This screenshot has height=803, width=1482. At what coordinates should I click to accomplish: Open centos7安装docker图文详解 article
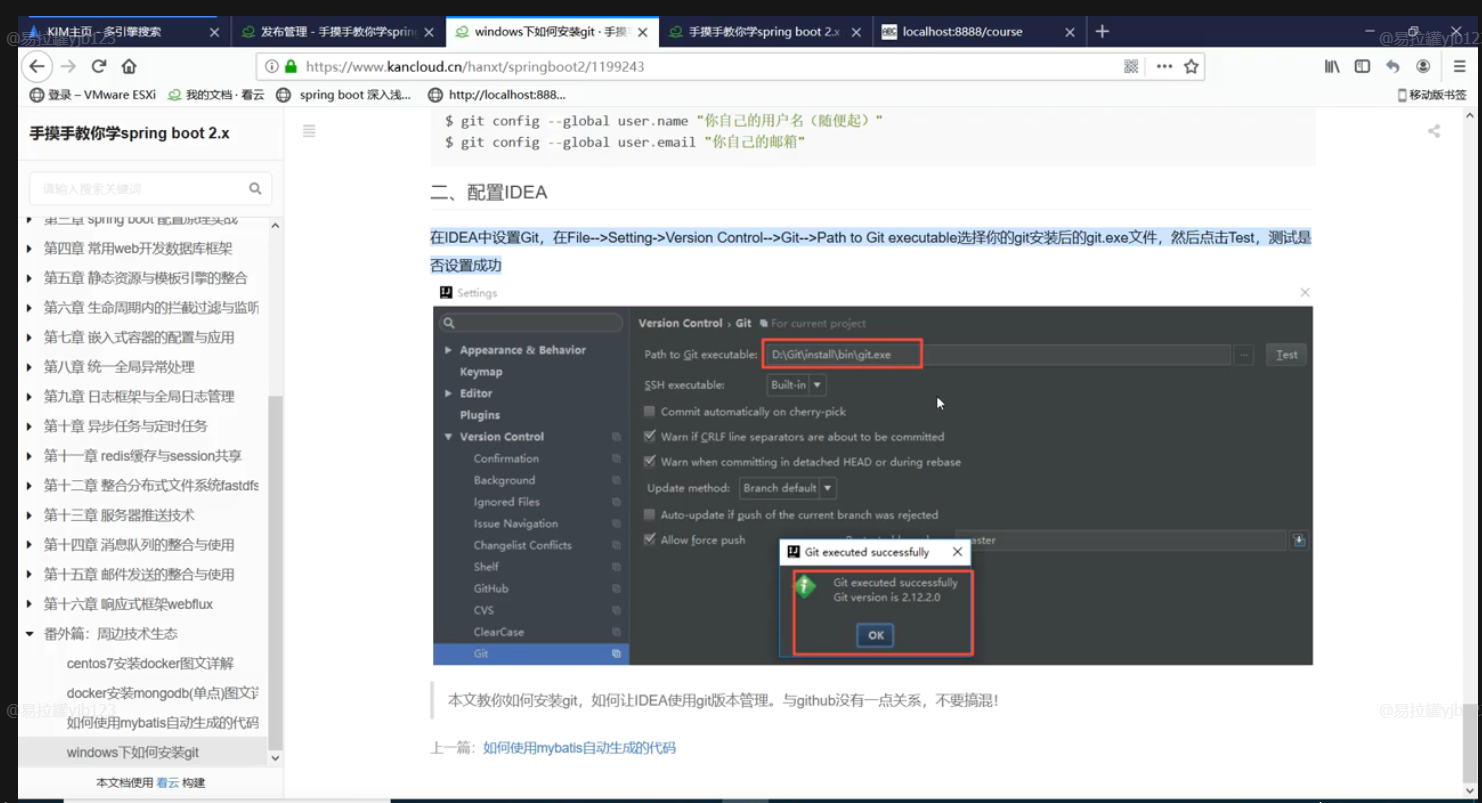click(x=150, y=663)
